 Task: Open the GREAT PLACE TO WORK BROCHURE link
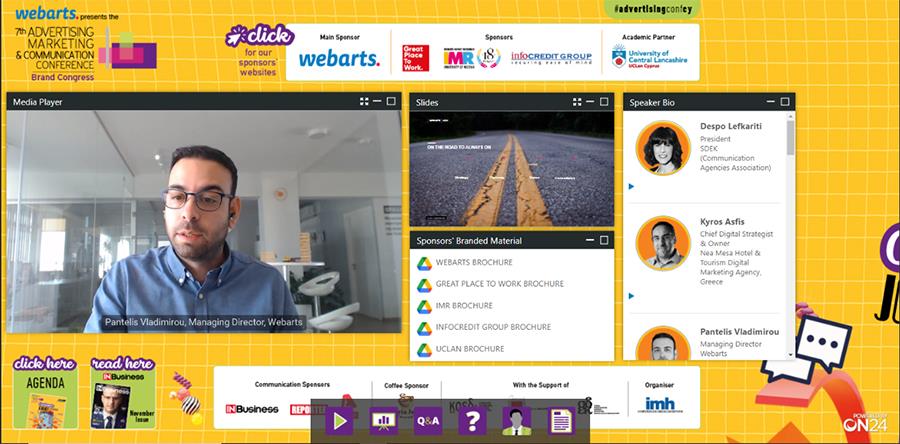coord(499,283)
